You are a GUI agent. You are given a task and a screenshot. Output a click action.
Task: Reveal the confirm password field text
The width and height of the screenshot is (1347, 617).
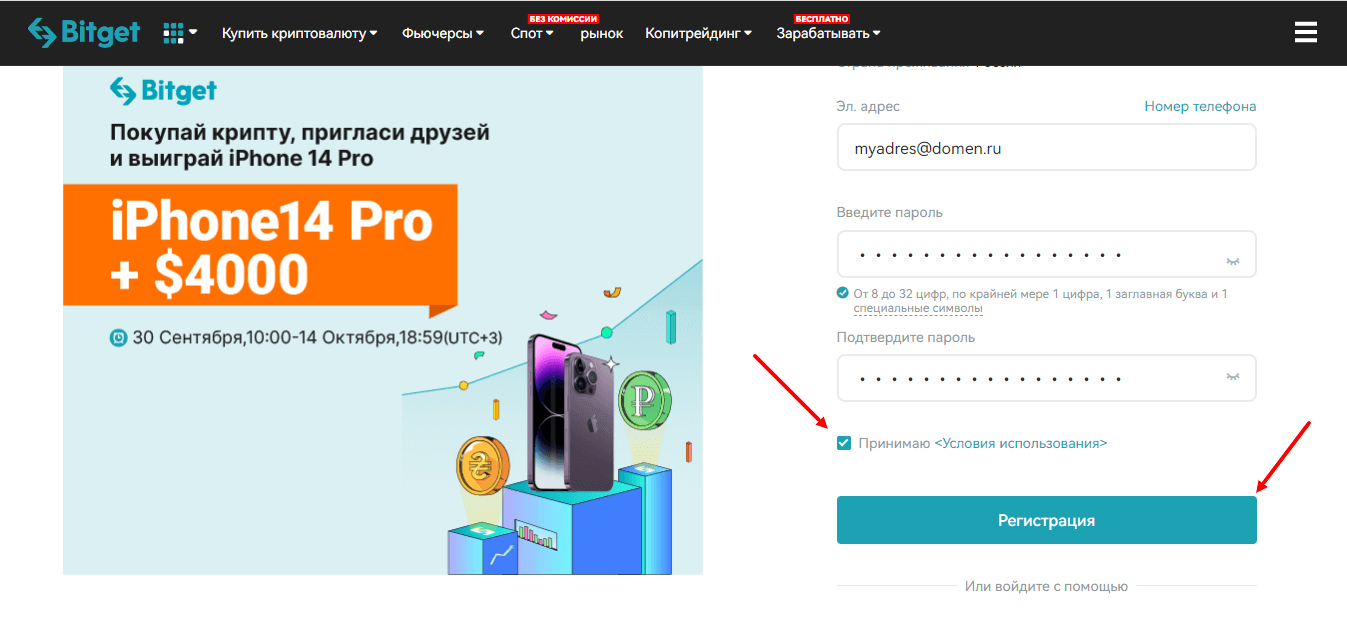click(1233, 377)
